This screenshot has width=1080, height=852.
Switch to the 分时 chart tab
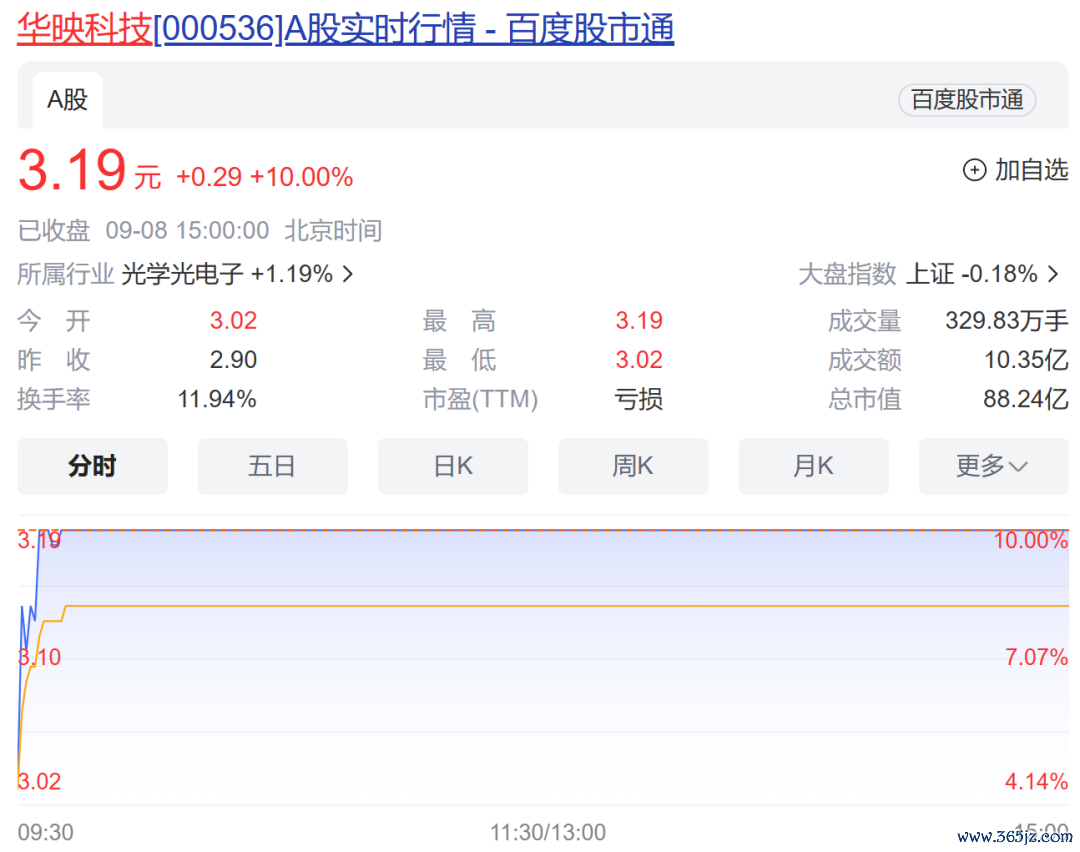92,466
